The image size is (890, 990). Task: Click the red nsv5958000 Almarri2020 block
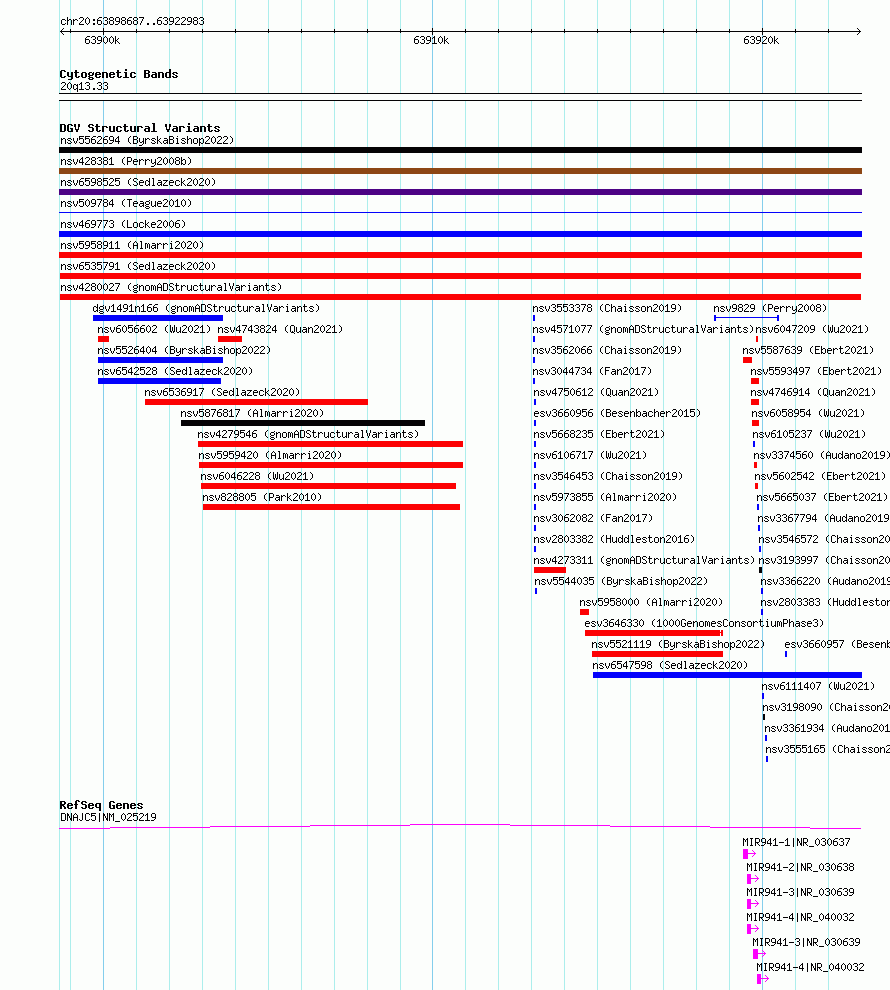tap(584, 612)
